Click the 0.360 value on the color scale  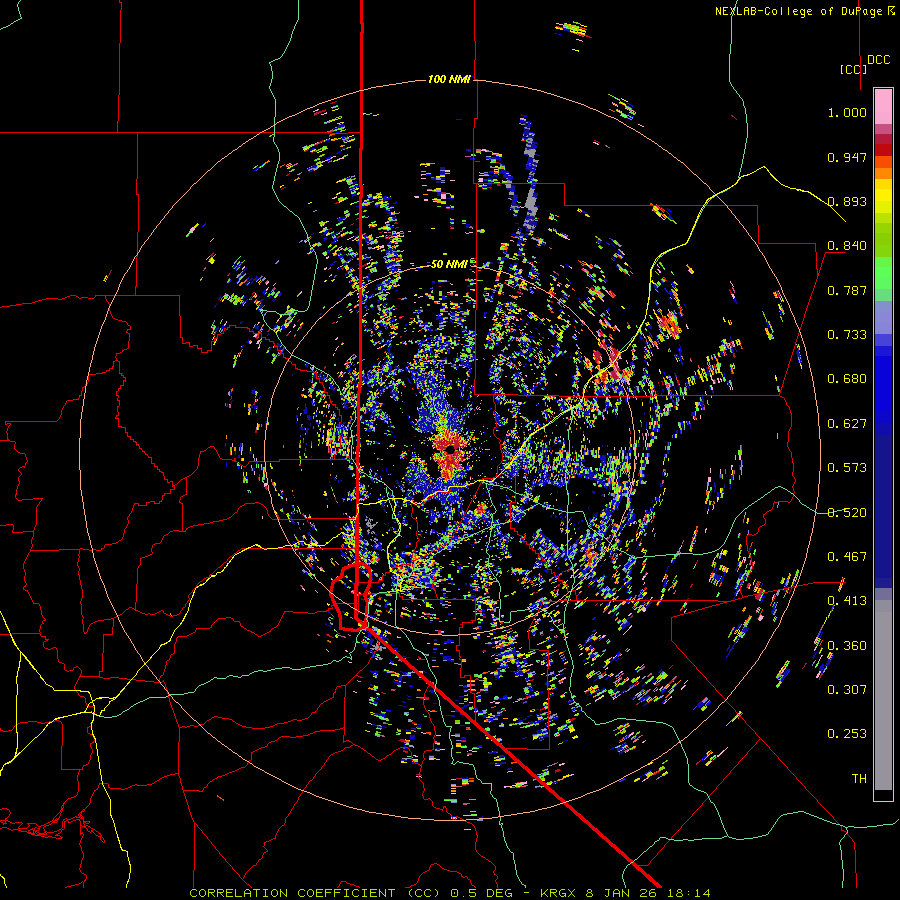847,646
